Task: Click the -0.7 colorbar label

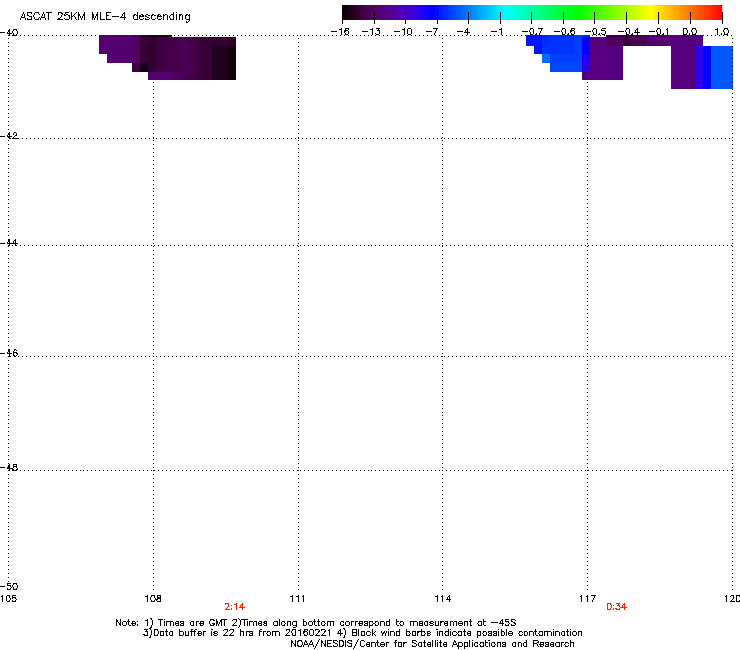Action: point(532,32)
